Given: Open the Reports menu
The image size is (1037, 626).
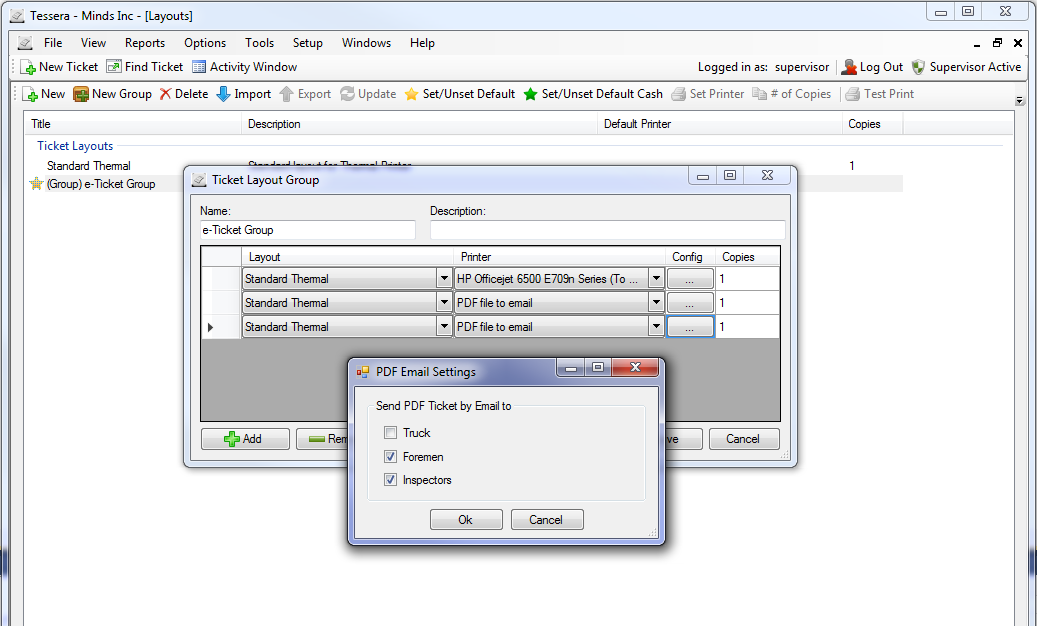Looking at the screenshot, I should point(145,43).
